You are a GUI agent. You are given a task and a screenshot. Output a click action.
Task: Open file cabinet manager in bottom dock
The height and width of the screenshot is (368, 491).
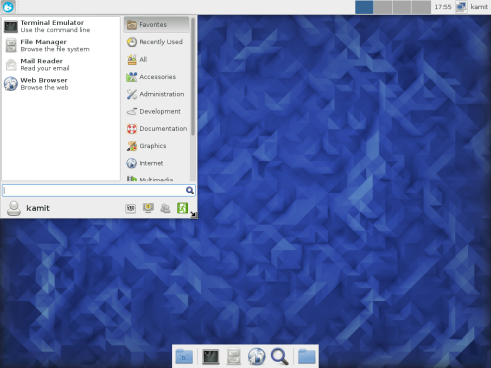[234, 357]
